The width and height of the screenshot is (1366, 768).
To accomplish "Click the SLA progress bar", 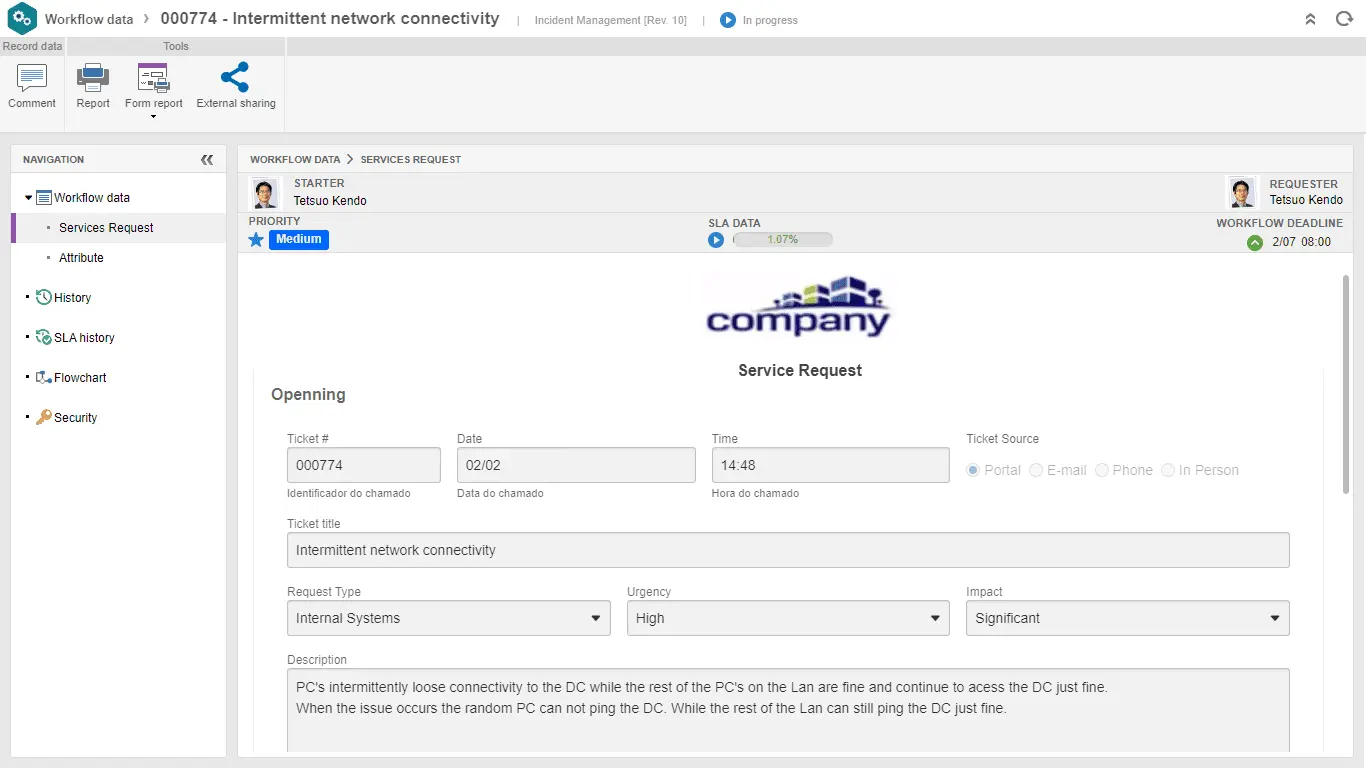I will tap(782, 240).
